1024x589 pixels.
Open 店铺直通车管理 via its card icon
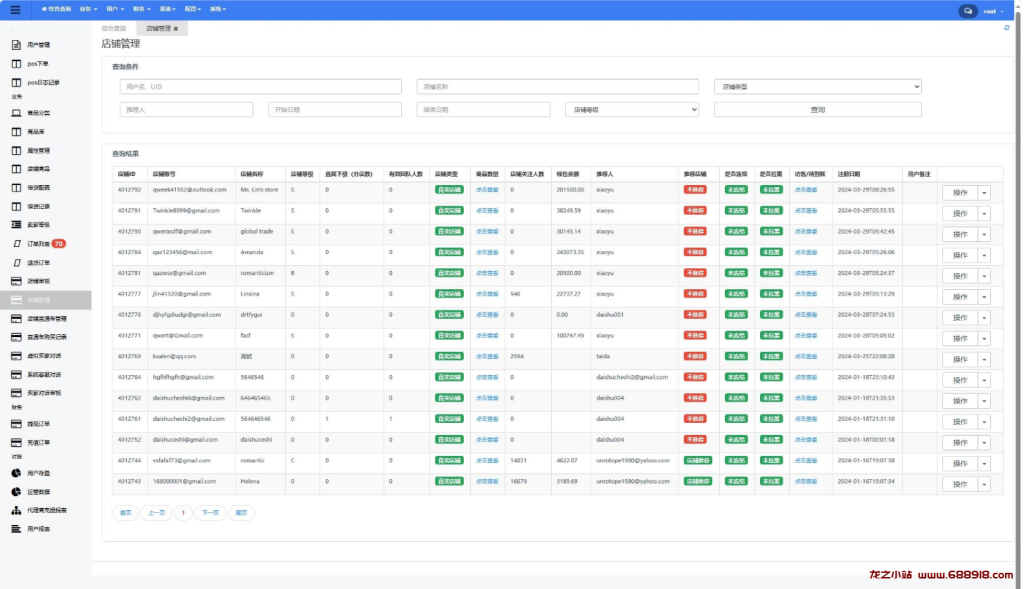tap(16, 319)
